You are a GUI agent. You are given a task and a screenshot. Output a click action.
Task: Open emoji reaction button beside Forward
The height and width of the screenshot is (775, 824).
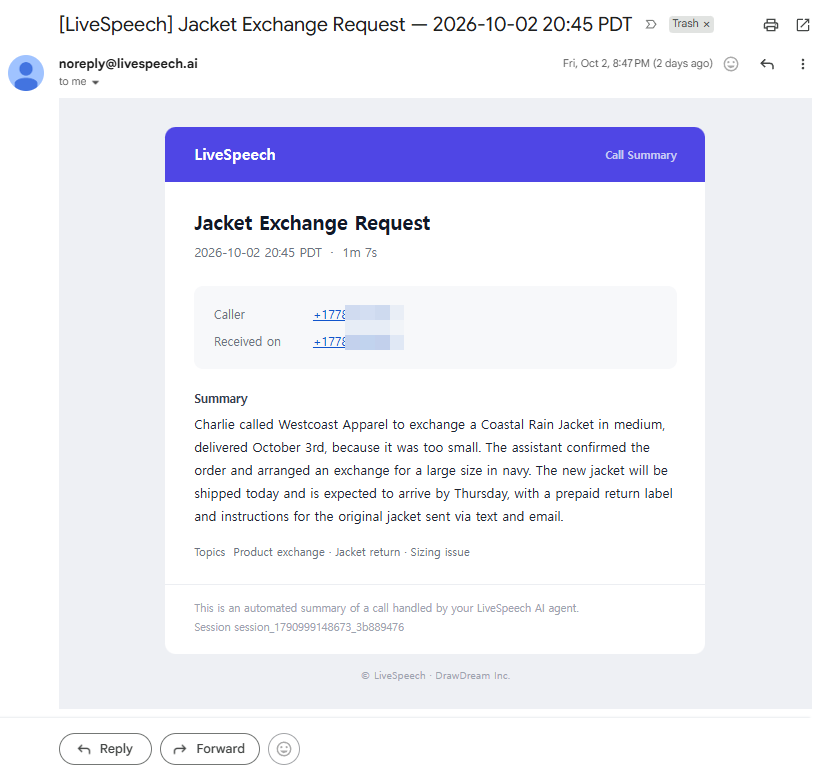[x=284, y=749]
